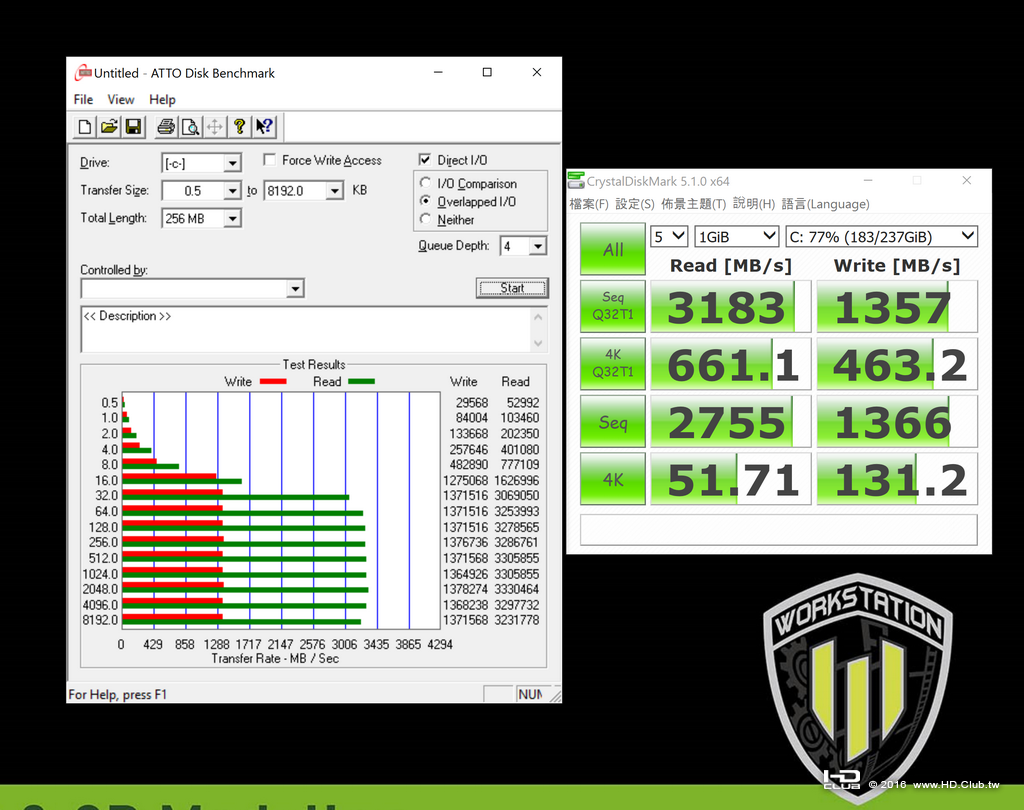The height and width of the screenshot is (810, 1024).
Task: Select the I/O Comparison radio button
Action: click(x=425, y=183)
